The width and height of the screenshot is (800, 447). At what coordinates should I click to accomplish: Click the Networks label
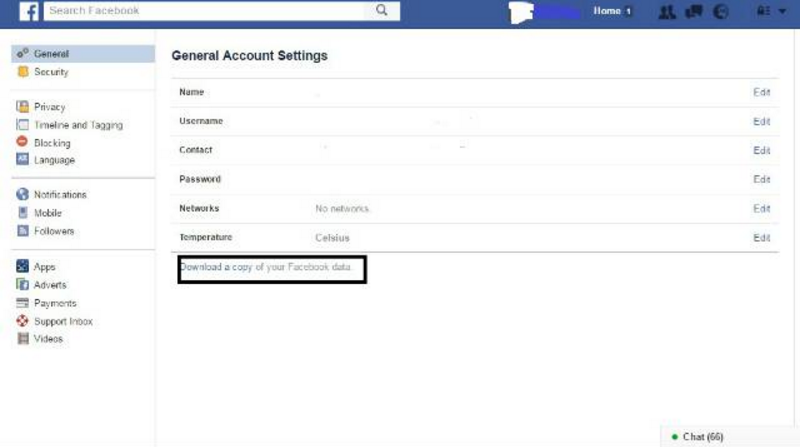[199, 208]
